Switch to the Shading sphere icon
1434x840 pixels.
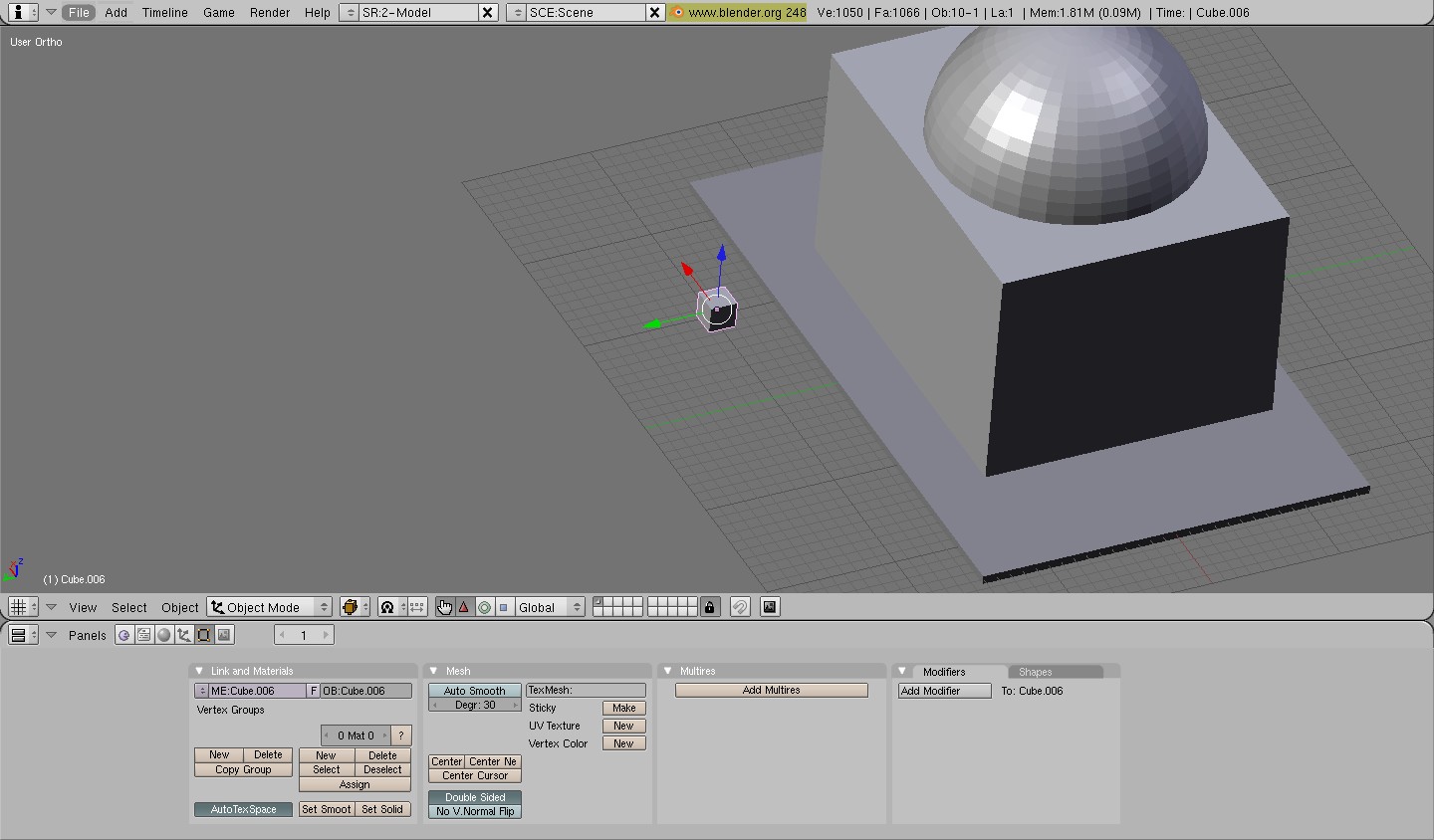point(164,635)
